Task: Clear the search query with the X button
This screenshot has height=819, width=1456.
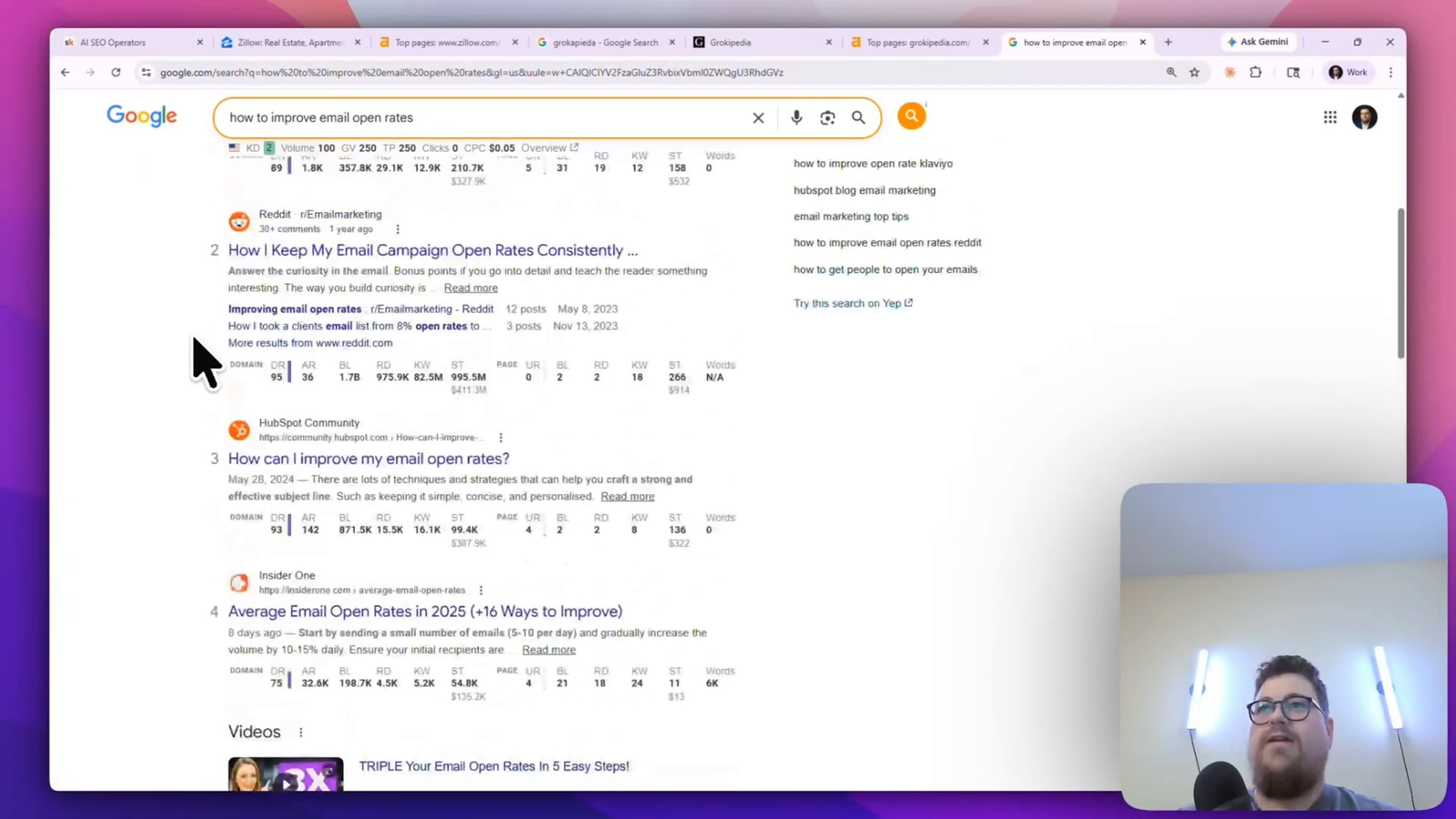Action: 758,116
